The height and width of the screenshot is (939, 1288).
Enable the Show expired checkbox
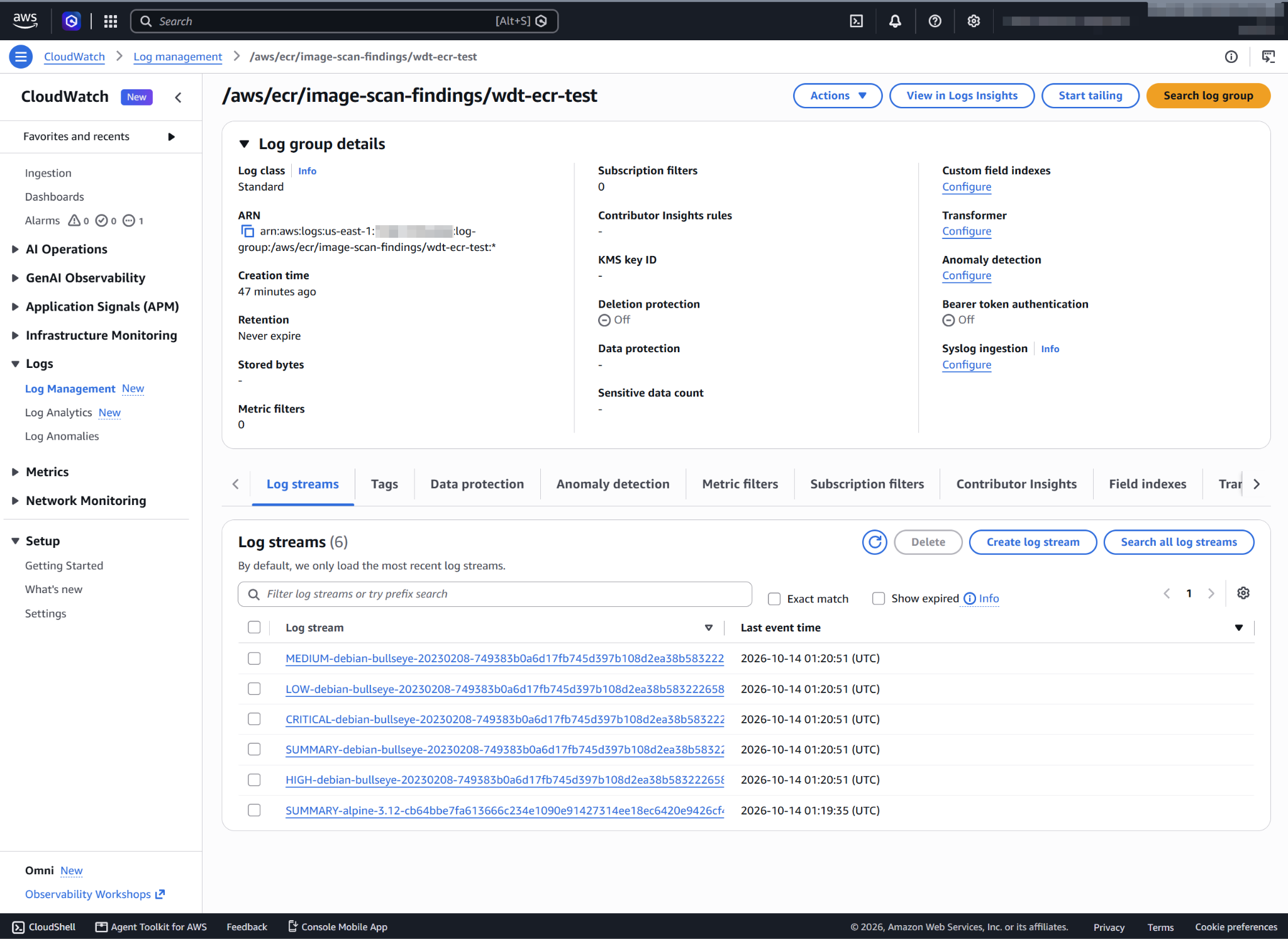pyautogui.click(x=879, y=599)
